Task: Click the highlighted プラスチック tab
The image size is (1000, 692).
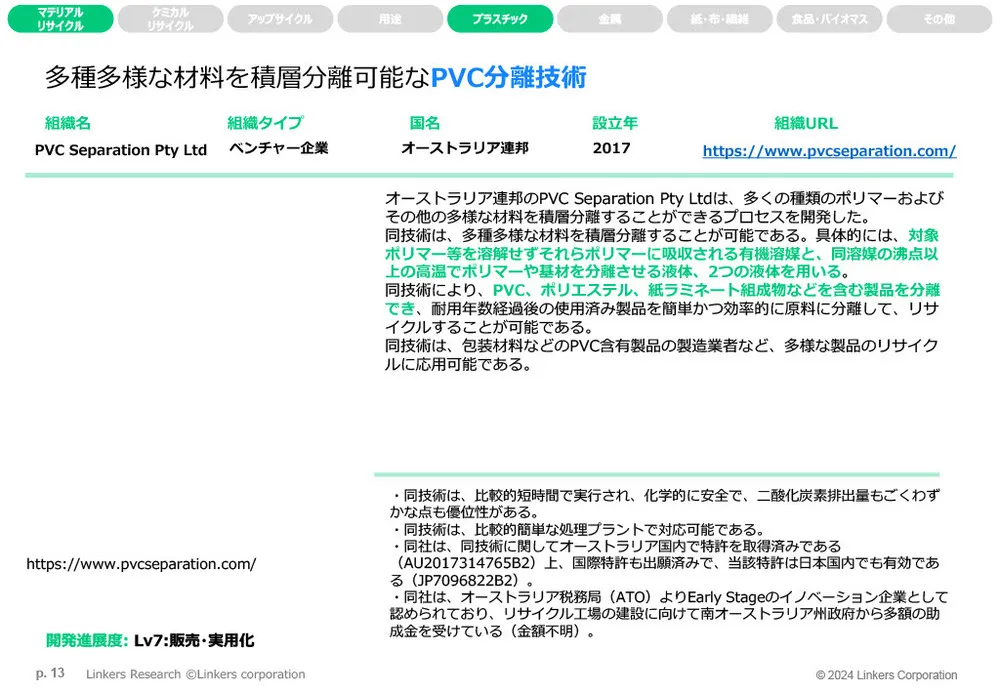Action: 500,17
